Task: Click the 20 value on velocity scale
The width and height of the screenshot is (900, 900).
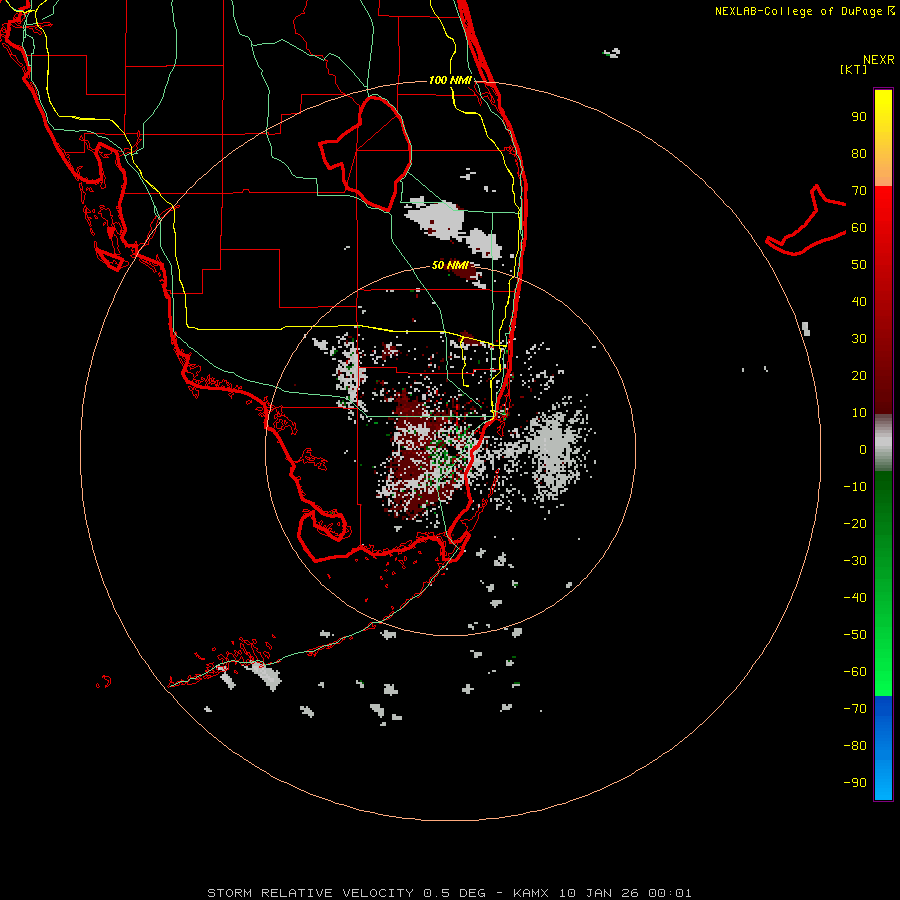Action: (x=859, y=376)
